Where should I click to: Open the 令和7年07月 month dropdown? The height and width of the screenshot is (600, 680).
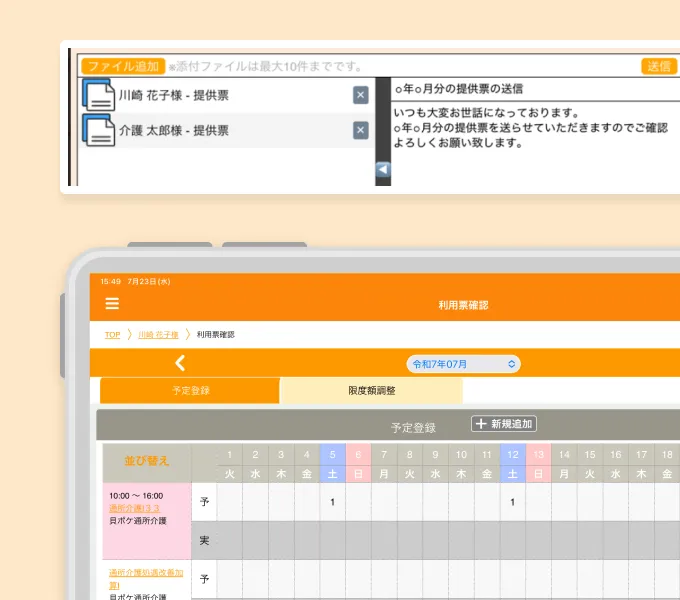coord(463,364)
